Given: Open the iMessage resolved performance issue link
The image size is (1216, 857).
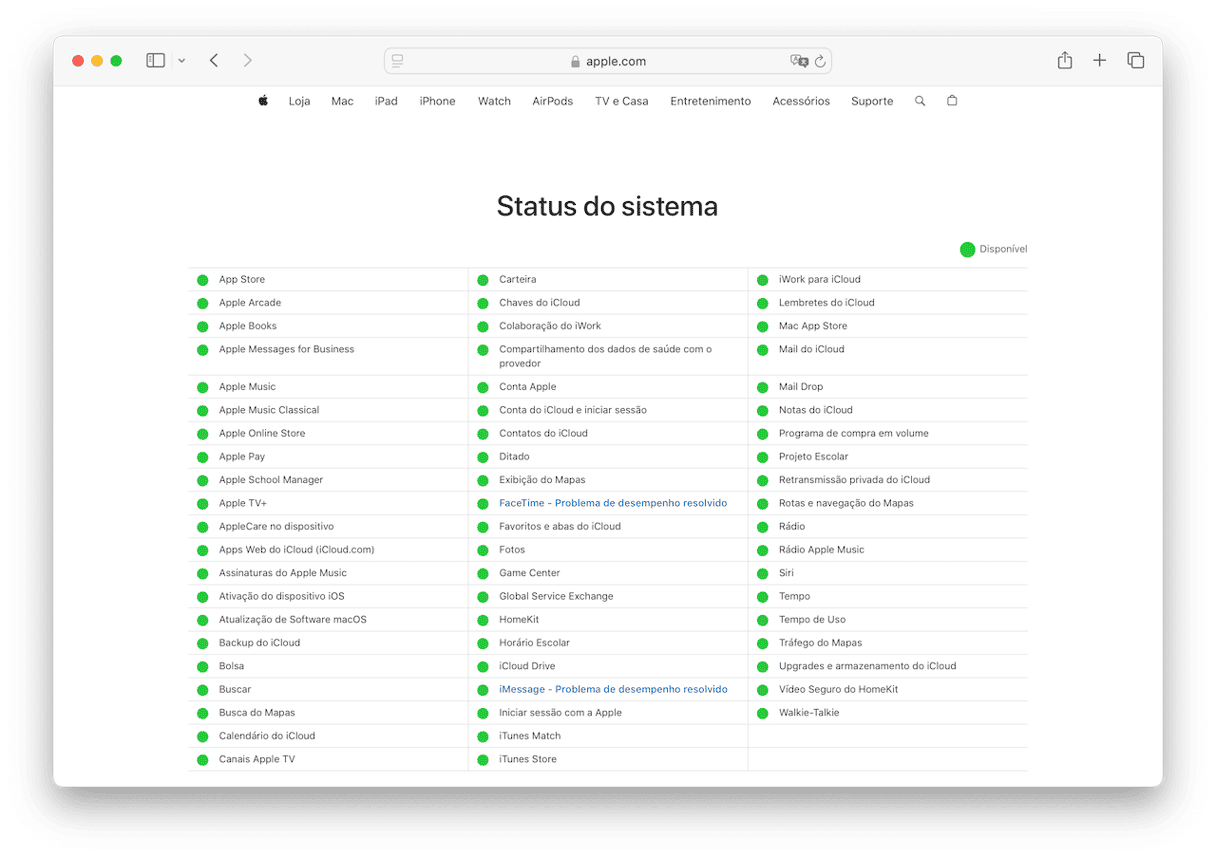Looking at the screenshot, I should [x=613, y=689].
